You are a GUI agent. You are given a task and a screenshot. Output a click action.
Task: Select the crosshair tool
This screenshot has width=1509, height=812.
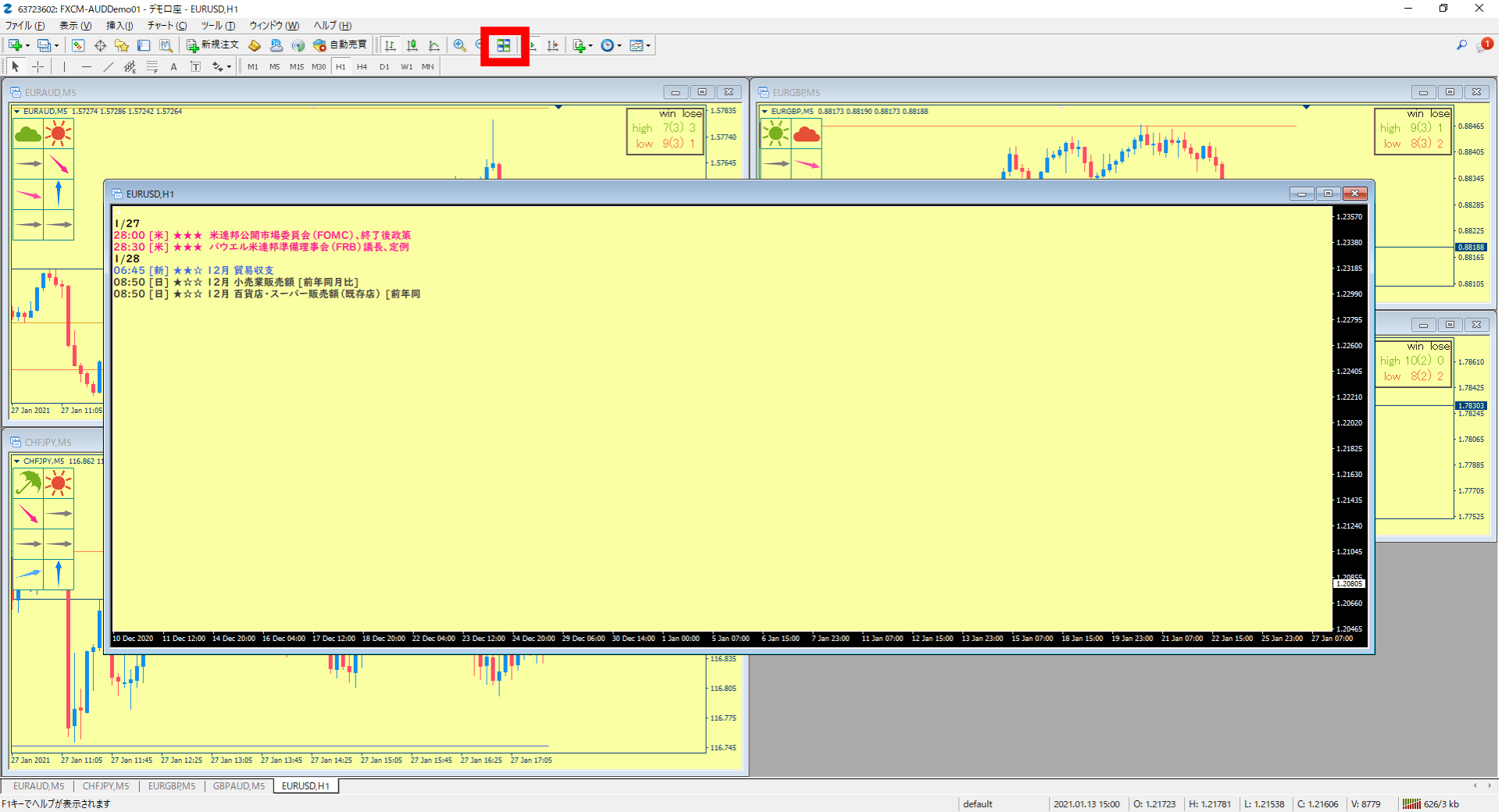[37, 66]
